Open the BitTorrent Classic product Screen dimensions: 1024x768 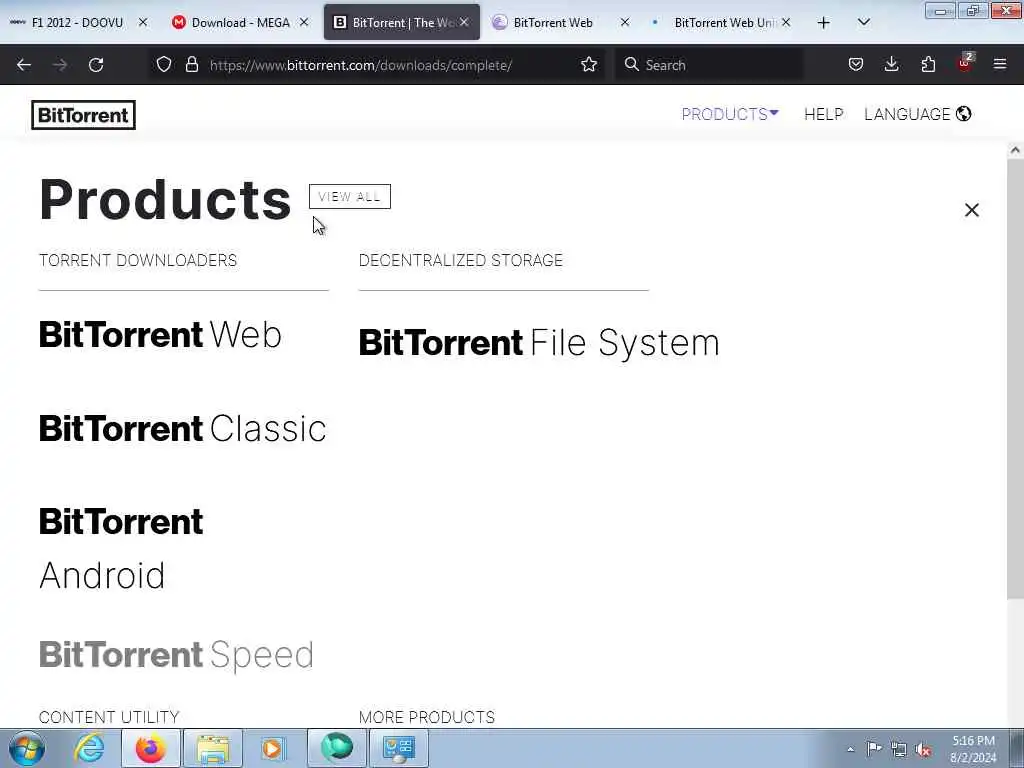coord(183,429)
